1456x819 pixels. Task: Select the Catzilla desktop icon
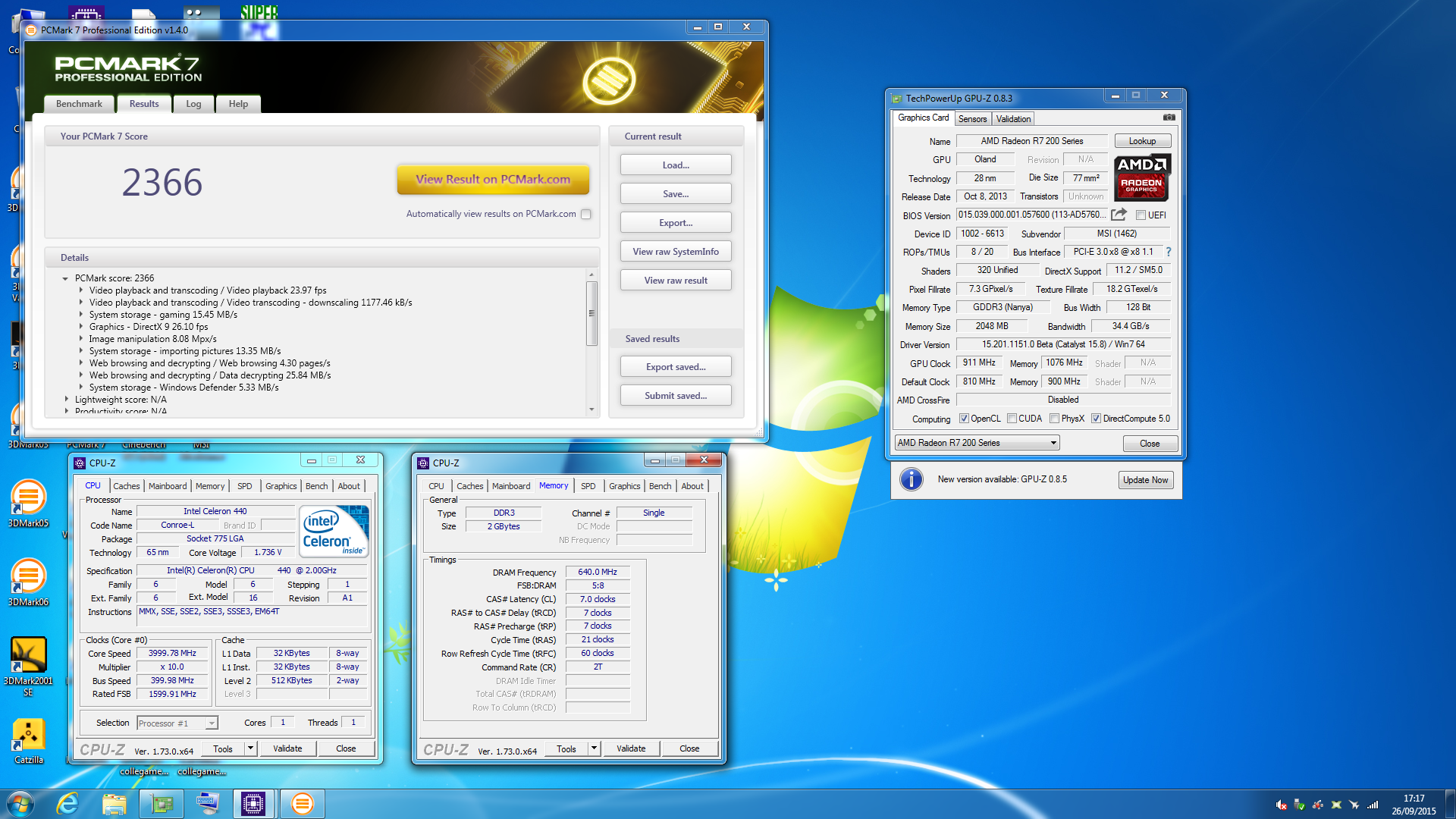28,742
